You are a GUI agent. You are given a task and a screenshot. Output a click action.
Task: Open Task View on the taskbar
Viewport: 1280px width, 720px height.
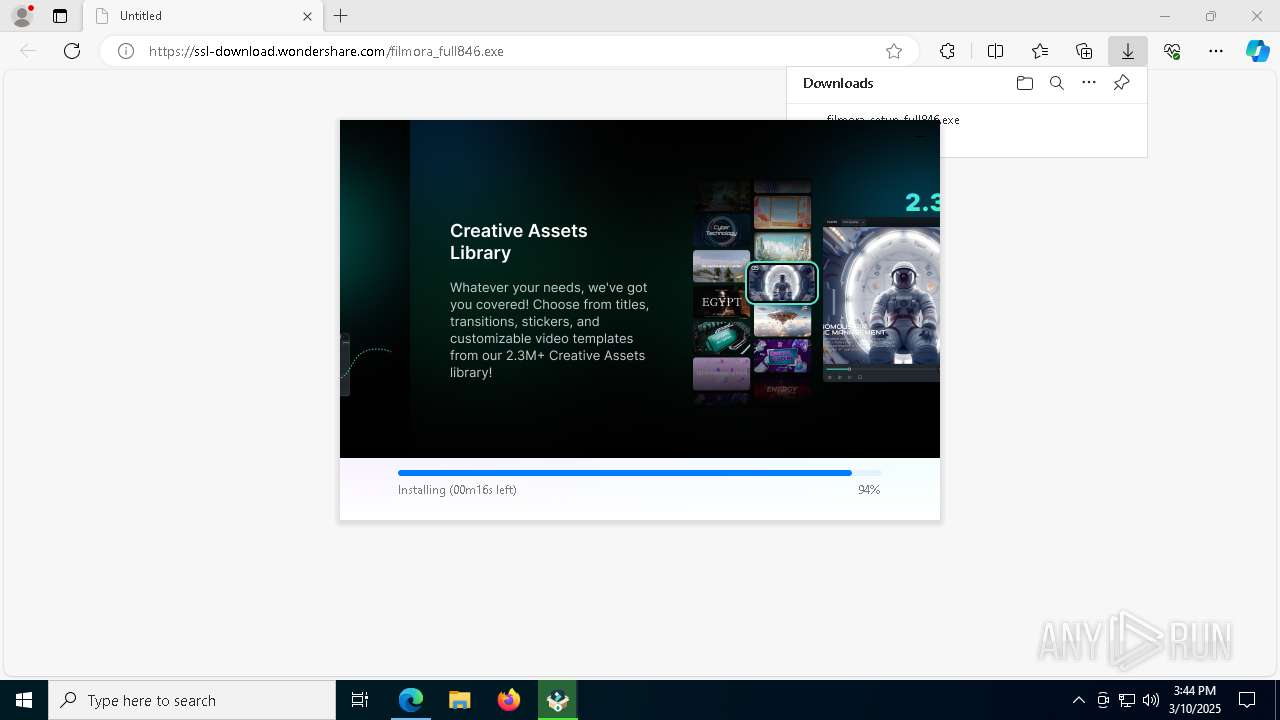(x=360, y=700)
